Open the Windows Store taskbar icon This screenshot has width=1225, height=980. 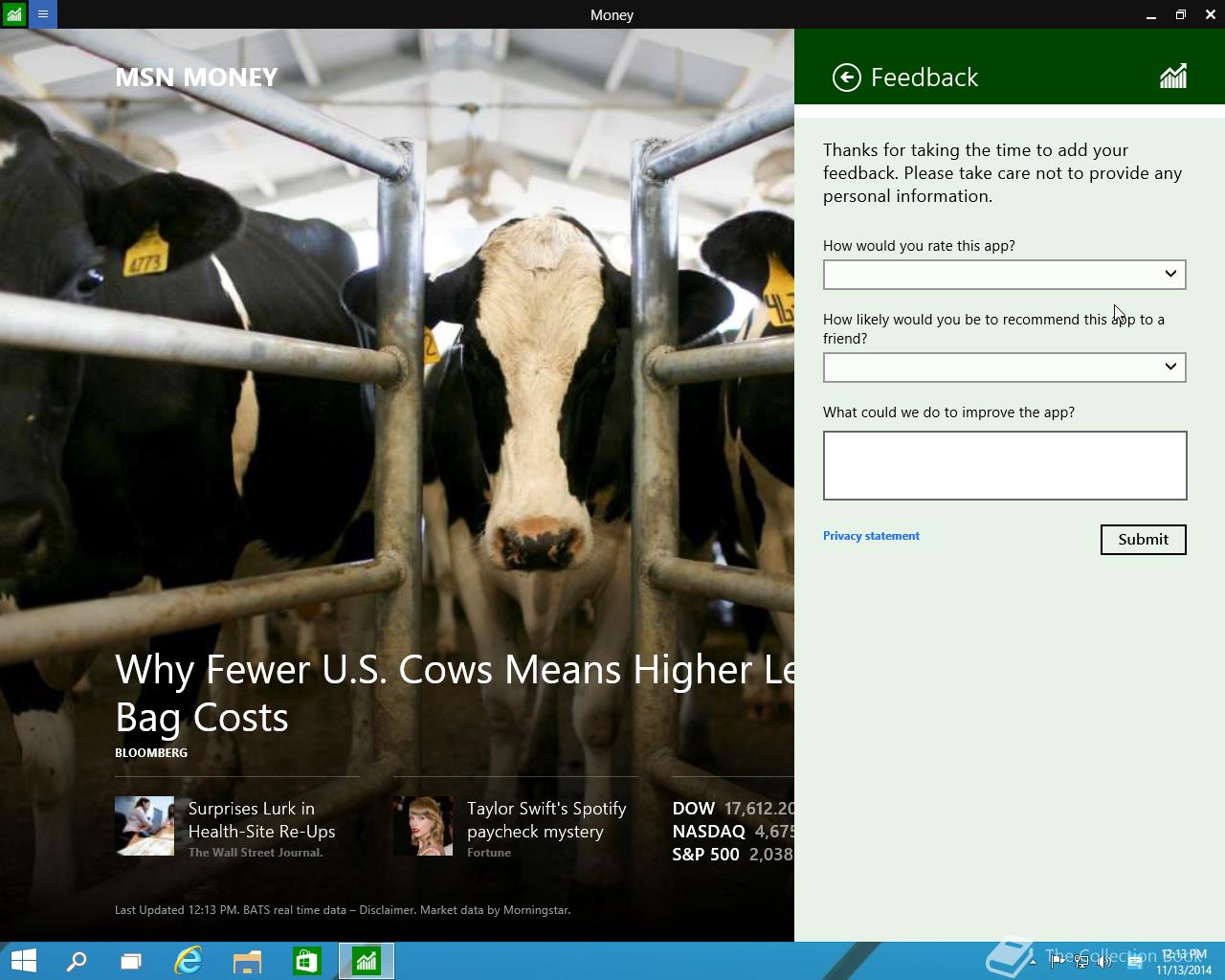point(307,961)
